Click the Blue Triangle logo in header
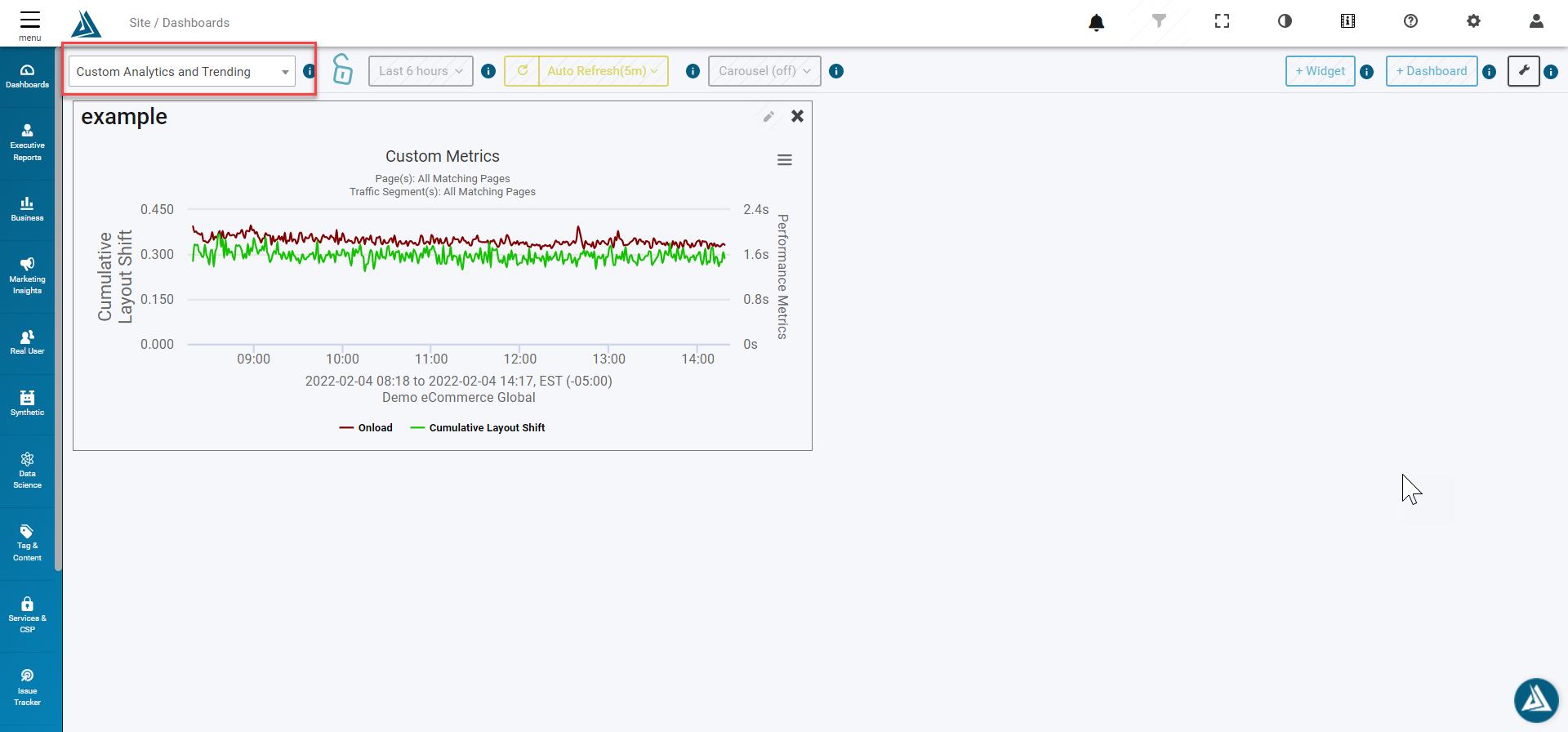The height and width of the screenshot is (732, 1568). pyautogui.click(x=86, y=24)
